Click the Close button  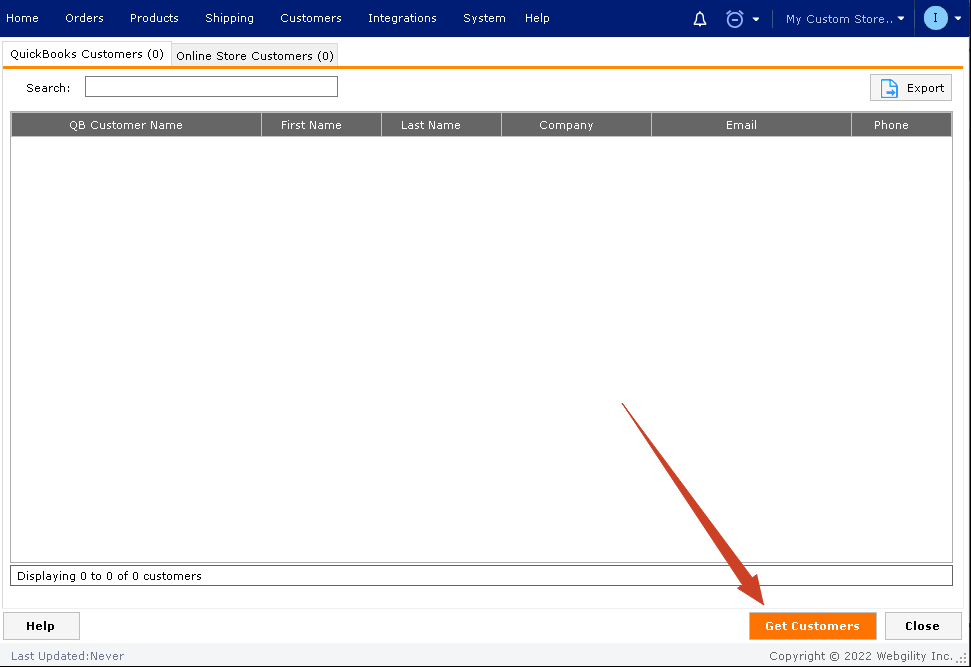tap(923, 626)
